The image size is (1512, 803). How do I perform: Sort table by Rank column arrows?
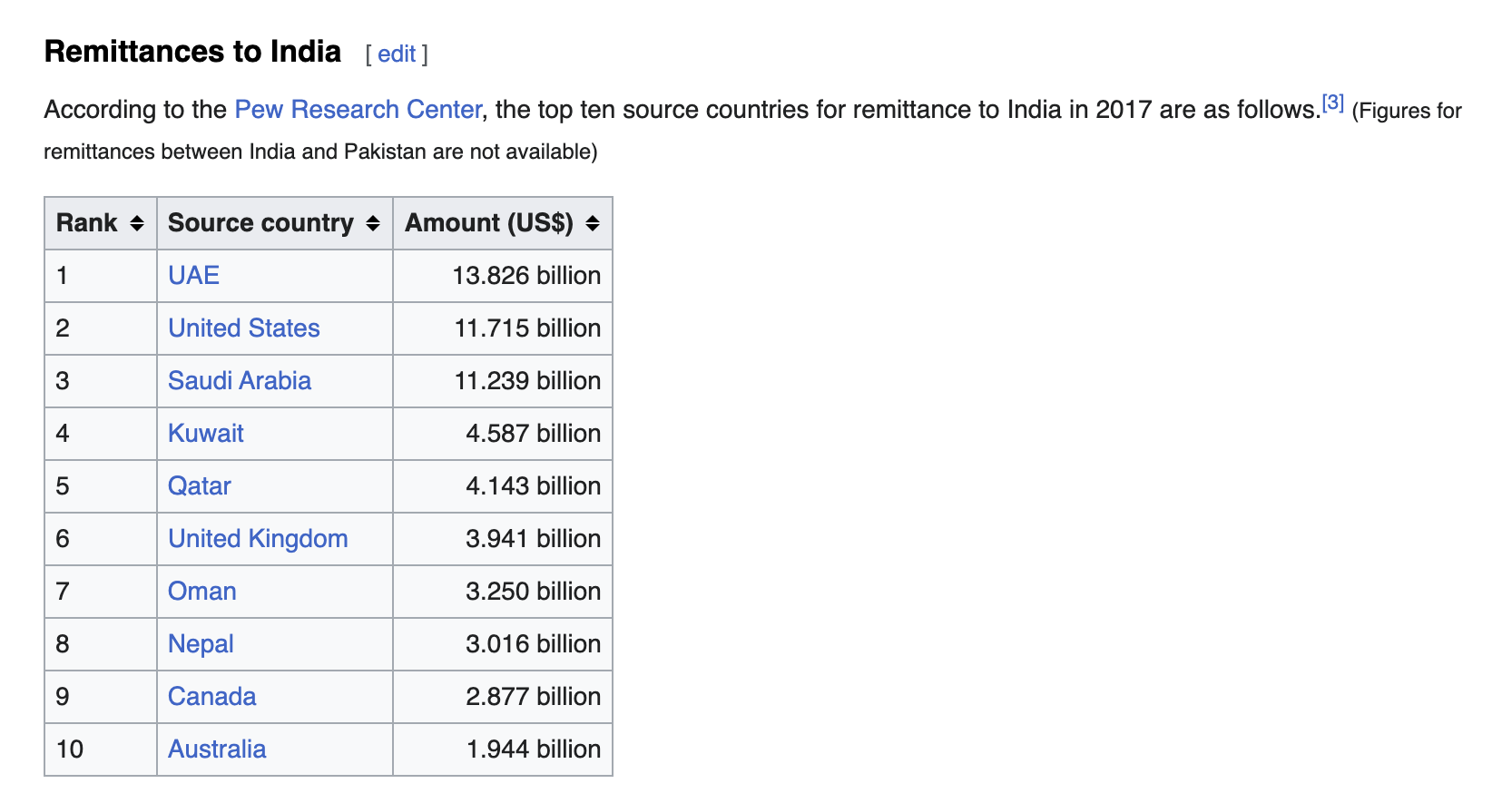coord(137,223)
